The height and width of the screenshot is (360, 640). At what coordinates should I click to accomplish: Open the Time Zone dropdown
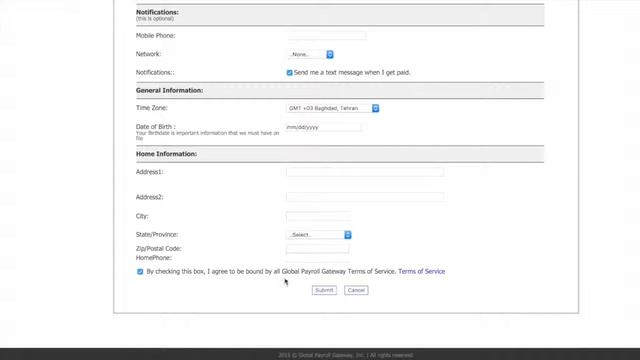333,108
